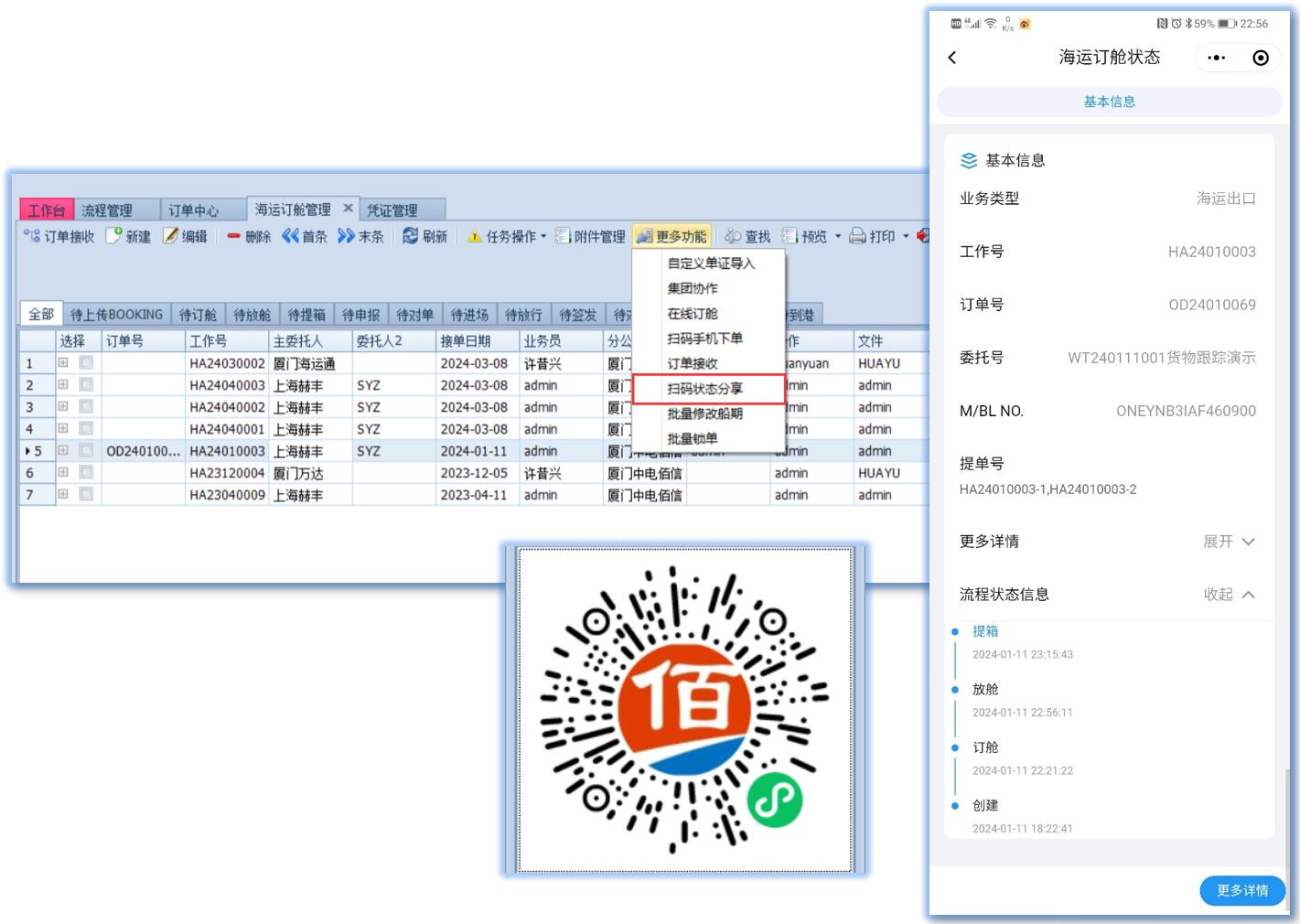Click the 更多功能 toolbar button
The image size is (1300, 924).
[672, 236]
